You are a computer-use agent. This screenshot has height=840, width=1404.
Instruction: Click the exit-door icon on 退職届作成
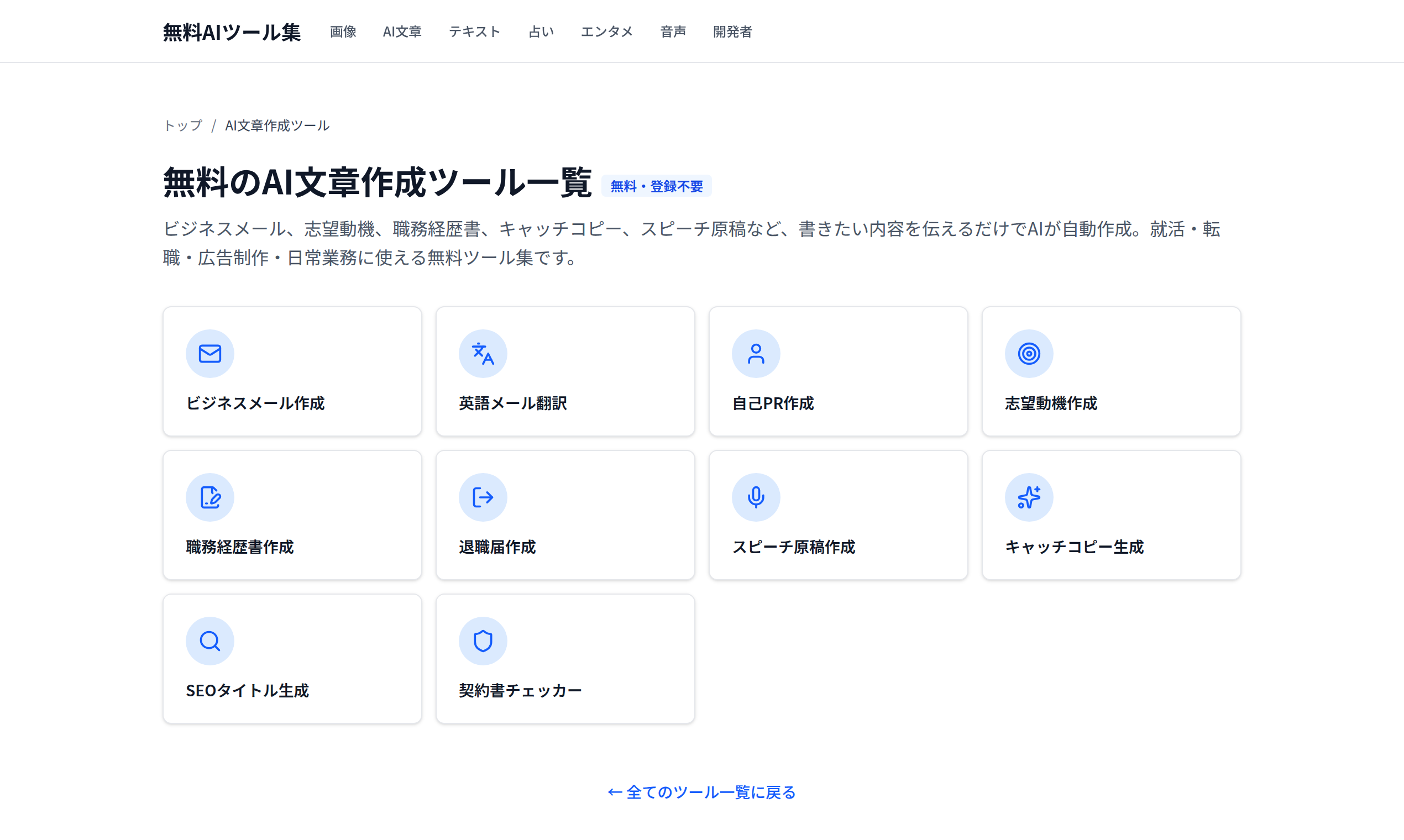tap(483, 497)
